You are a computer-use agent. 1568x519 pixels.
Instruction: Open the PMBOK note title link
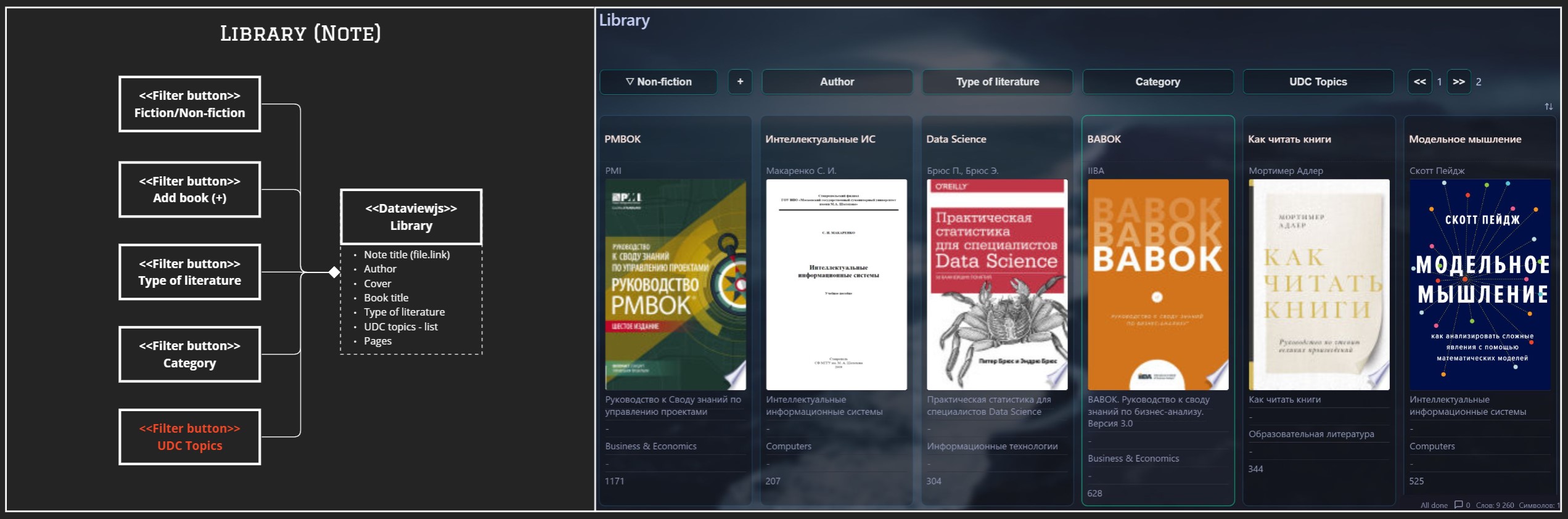[622, 139]
